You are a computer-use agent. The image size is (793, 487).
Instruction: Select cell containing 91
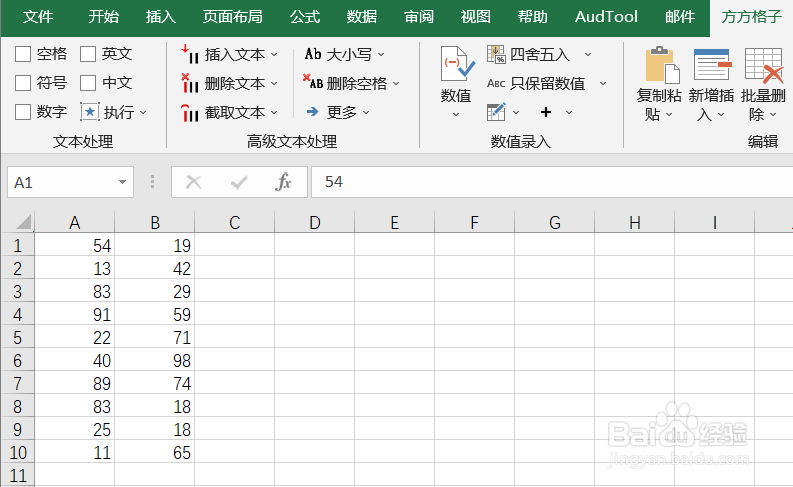coord(75,315)
